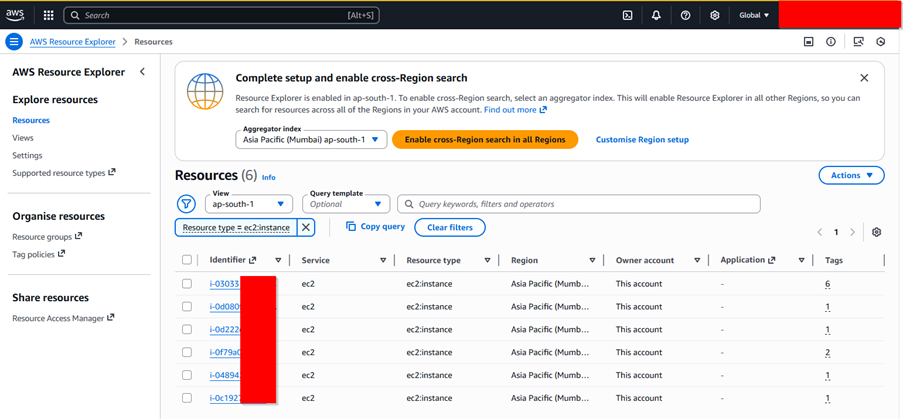
Task: Click the Resource type = ec2:instance token
Action: click(236, 227)
